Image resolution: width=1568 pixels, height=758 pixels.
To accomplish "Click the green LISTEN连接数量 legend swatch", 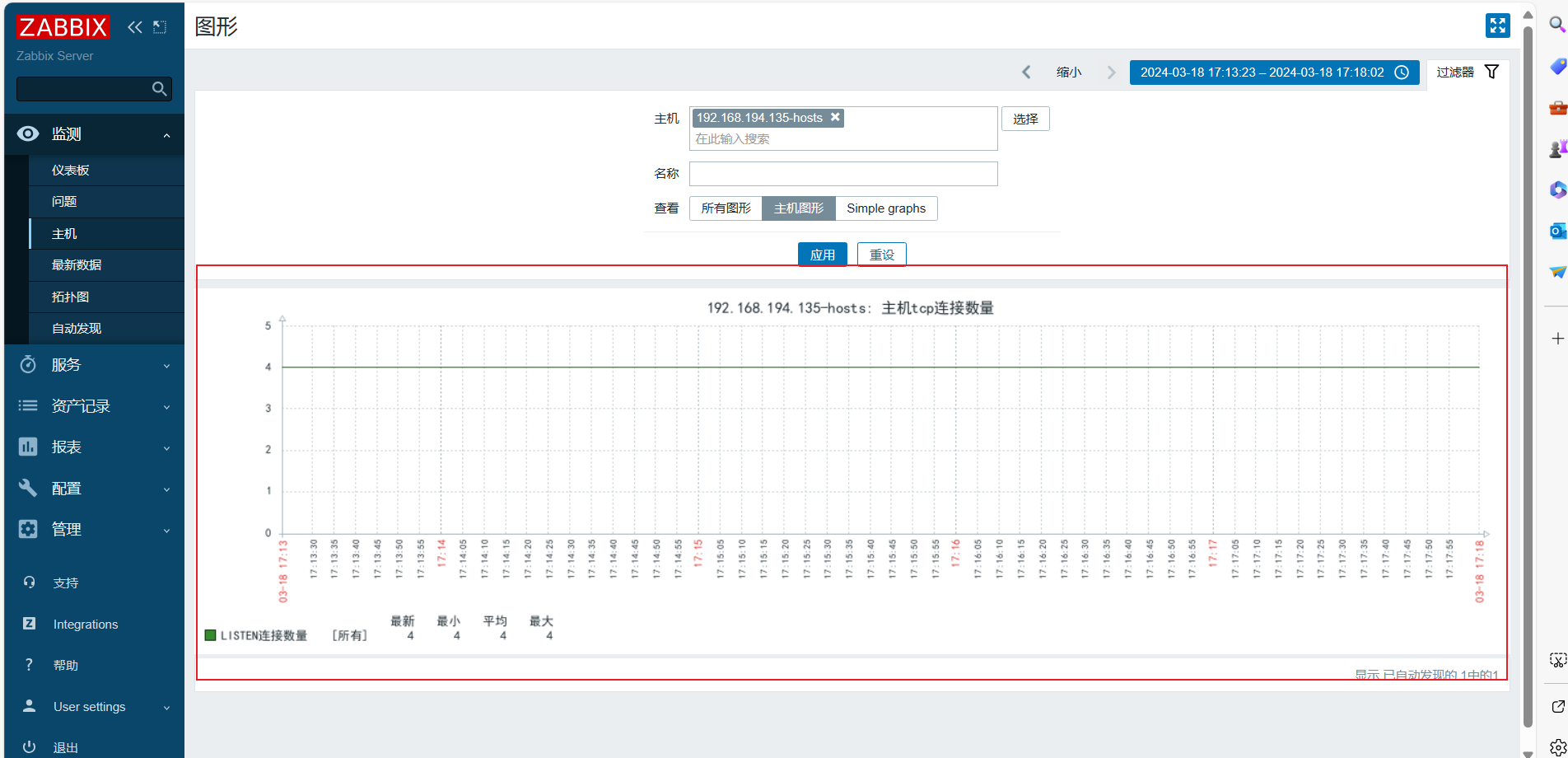I will pyautogui.click(x=210, y=635).
